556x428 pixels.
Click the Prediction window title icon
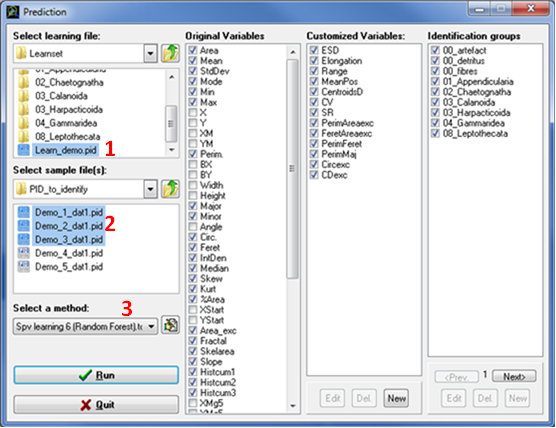pyautogui.click(x=13, y=12)
